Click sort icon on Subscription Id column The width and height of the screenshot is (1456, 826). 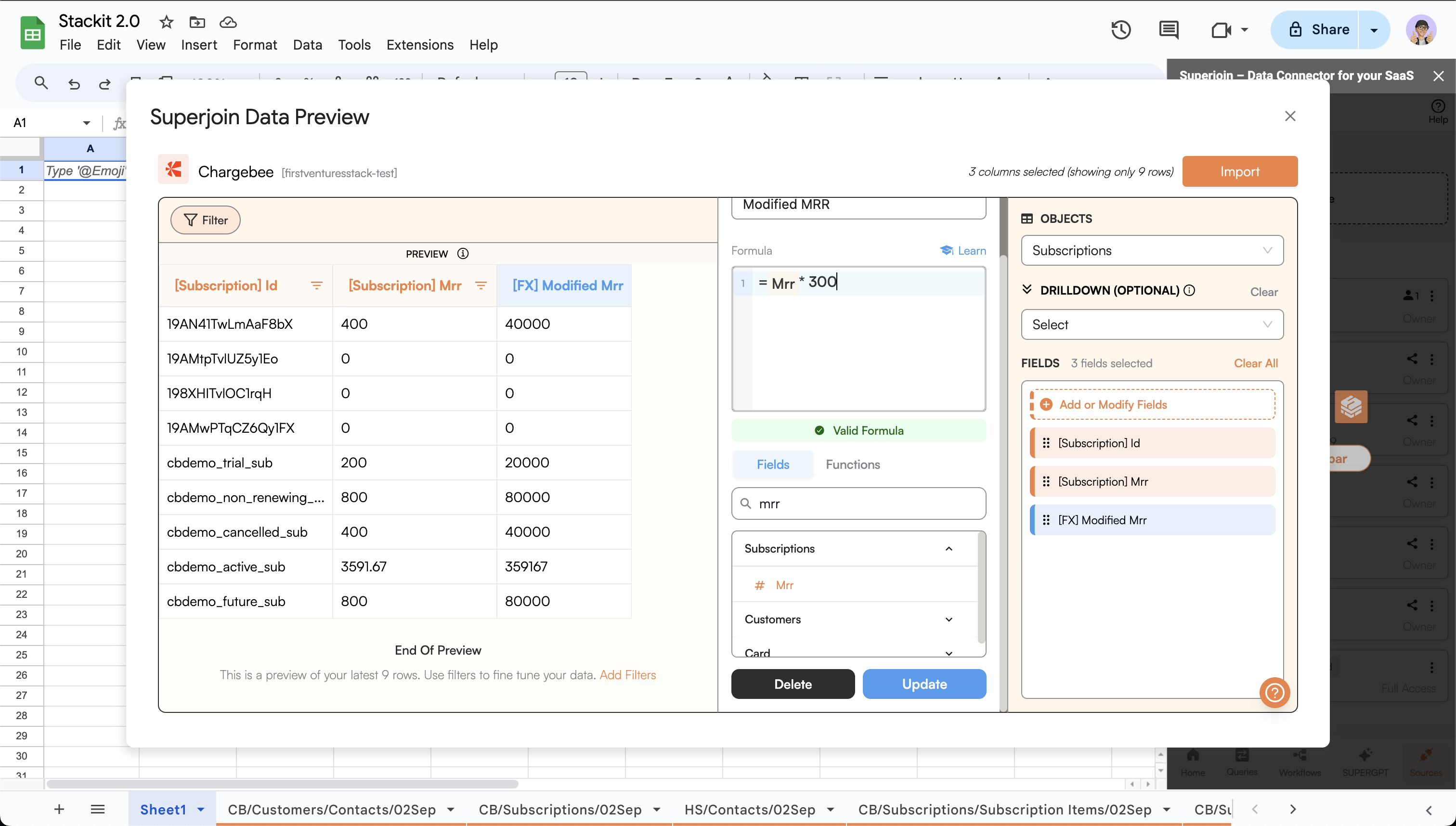point(317,285)
